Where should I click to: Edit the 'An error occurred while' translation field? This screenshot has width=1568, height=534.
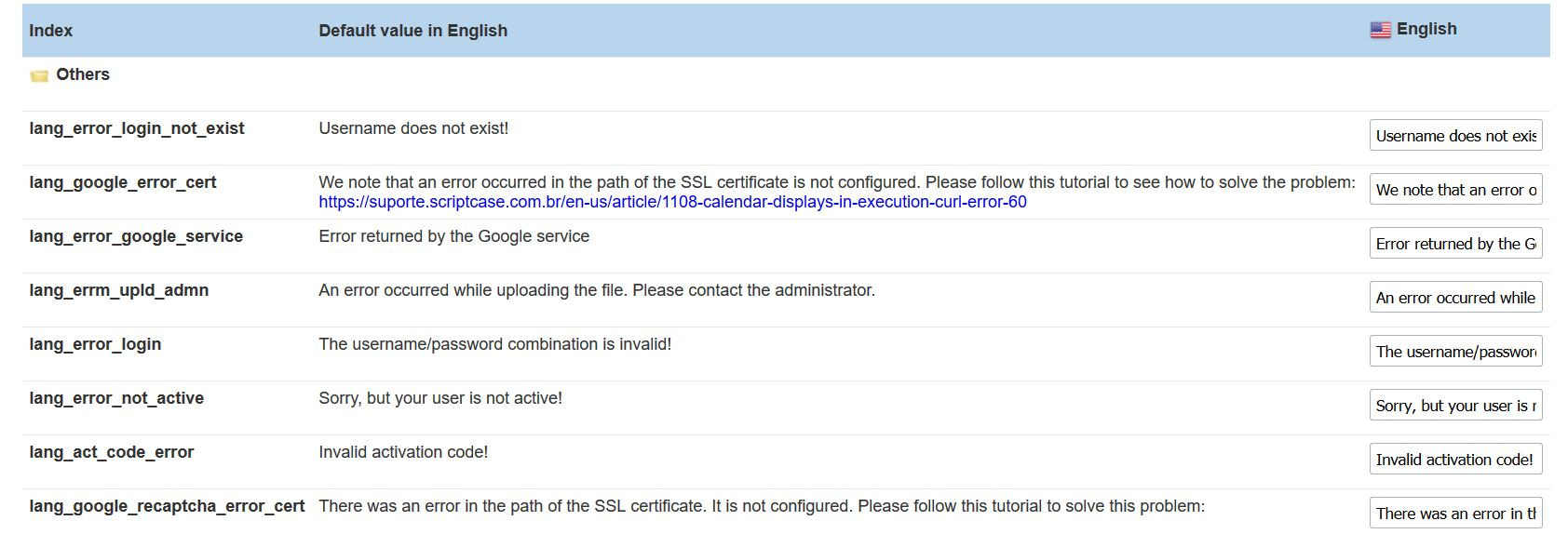click(x=1455, y=297)
